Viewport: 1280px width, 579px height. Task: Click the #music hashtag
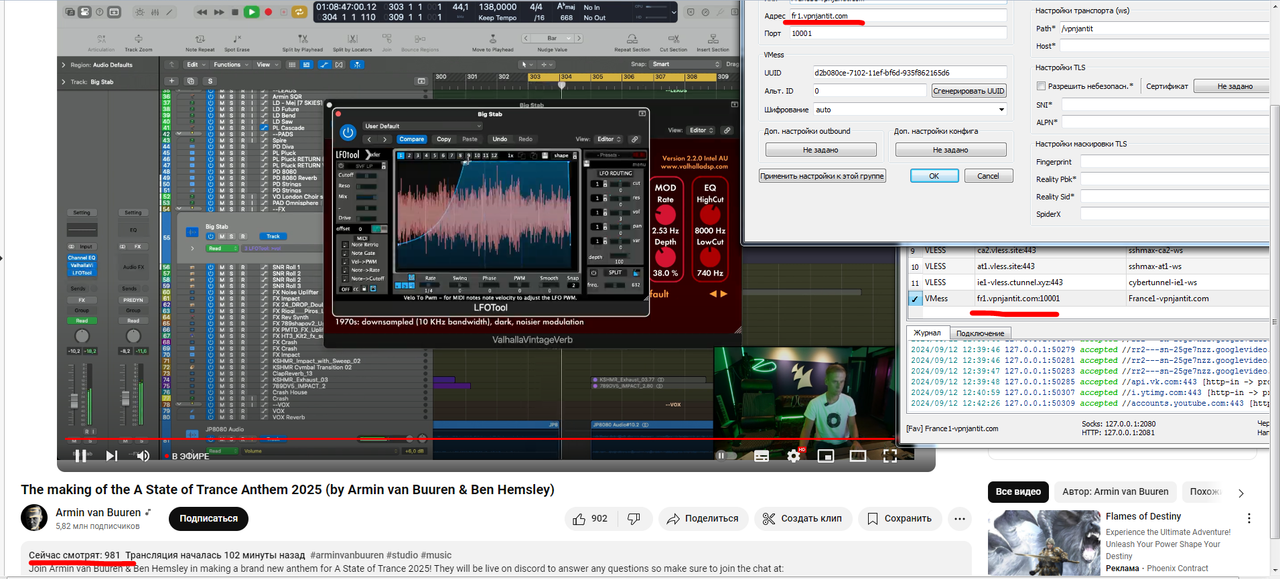pyautogui.click(x=436, y=555)
